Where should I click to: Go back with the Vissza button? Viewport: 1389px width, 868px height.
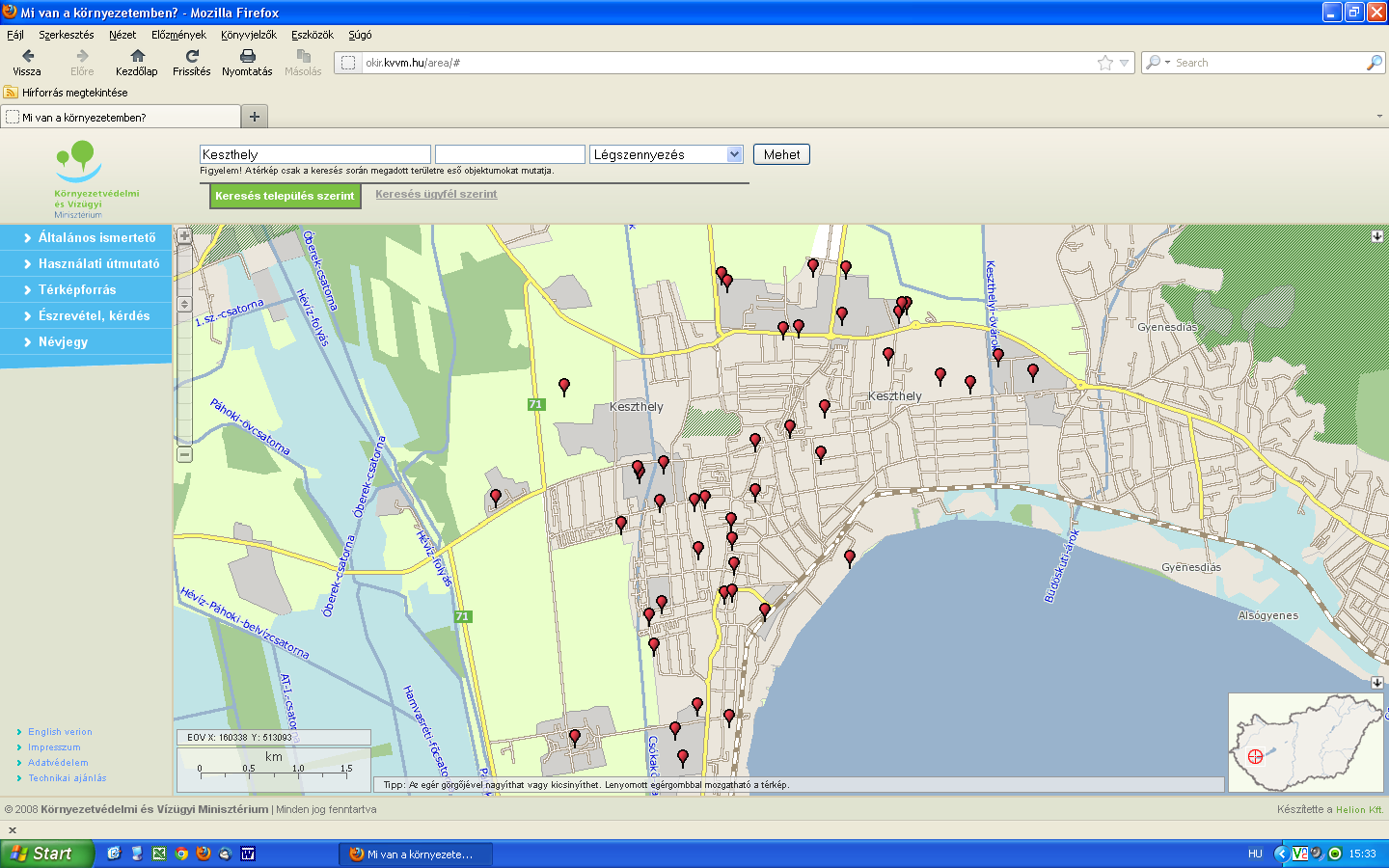[x=27, y=63]
